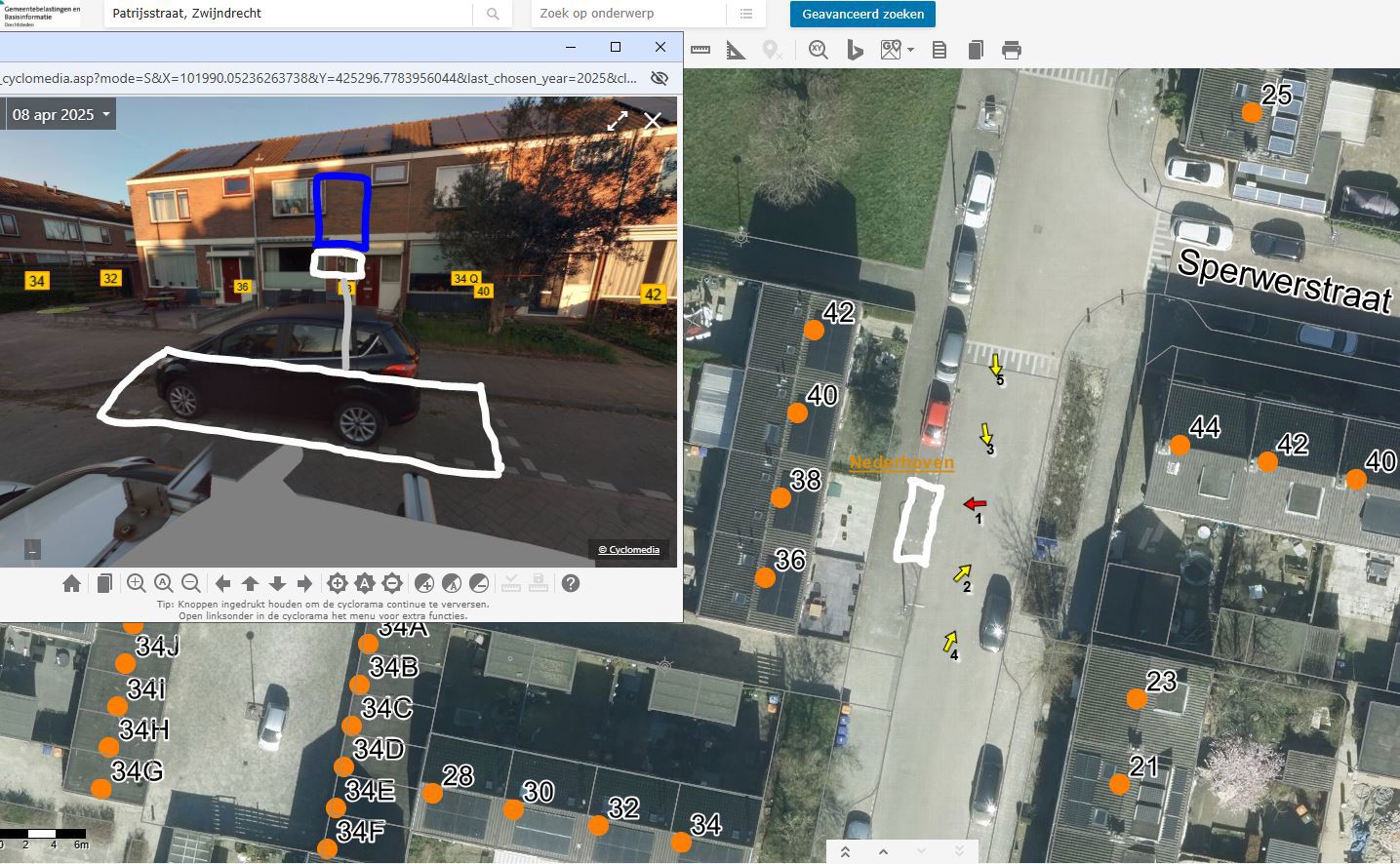Open the 08 apr 2025 date dropdown
The height and width of the screenshot is (864, 1400).
click(60, 114)
